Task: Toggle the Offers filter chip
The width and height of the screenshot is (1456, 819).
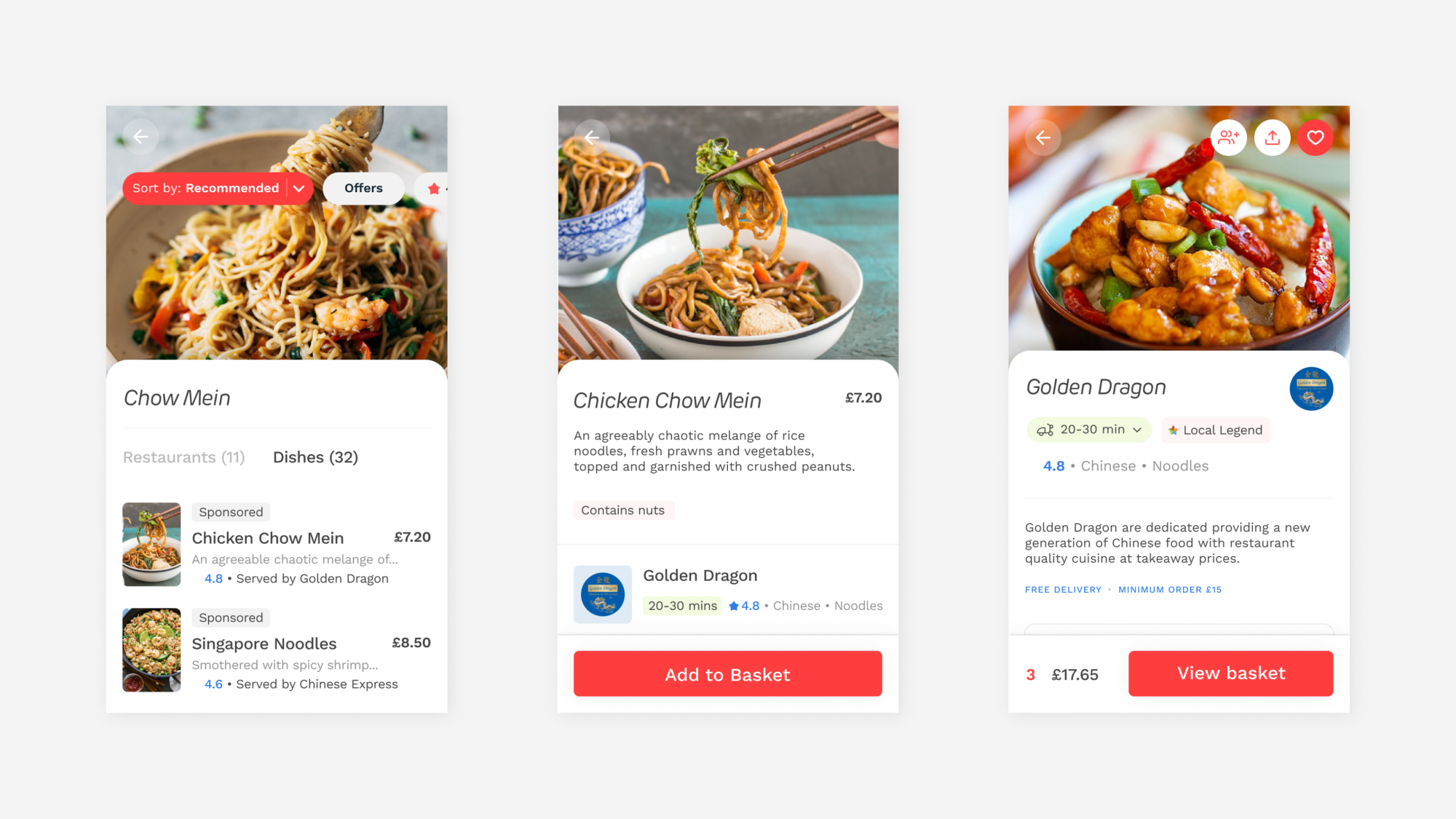Action: [x=363, y=189]
